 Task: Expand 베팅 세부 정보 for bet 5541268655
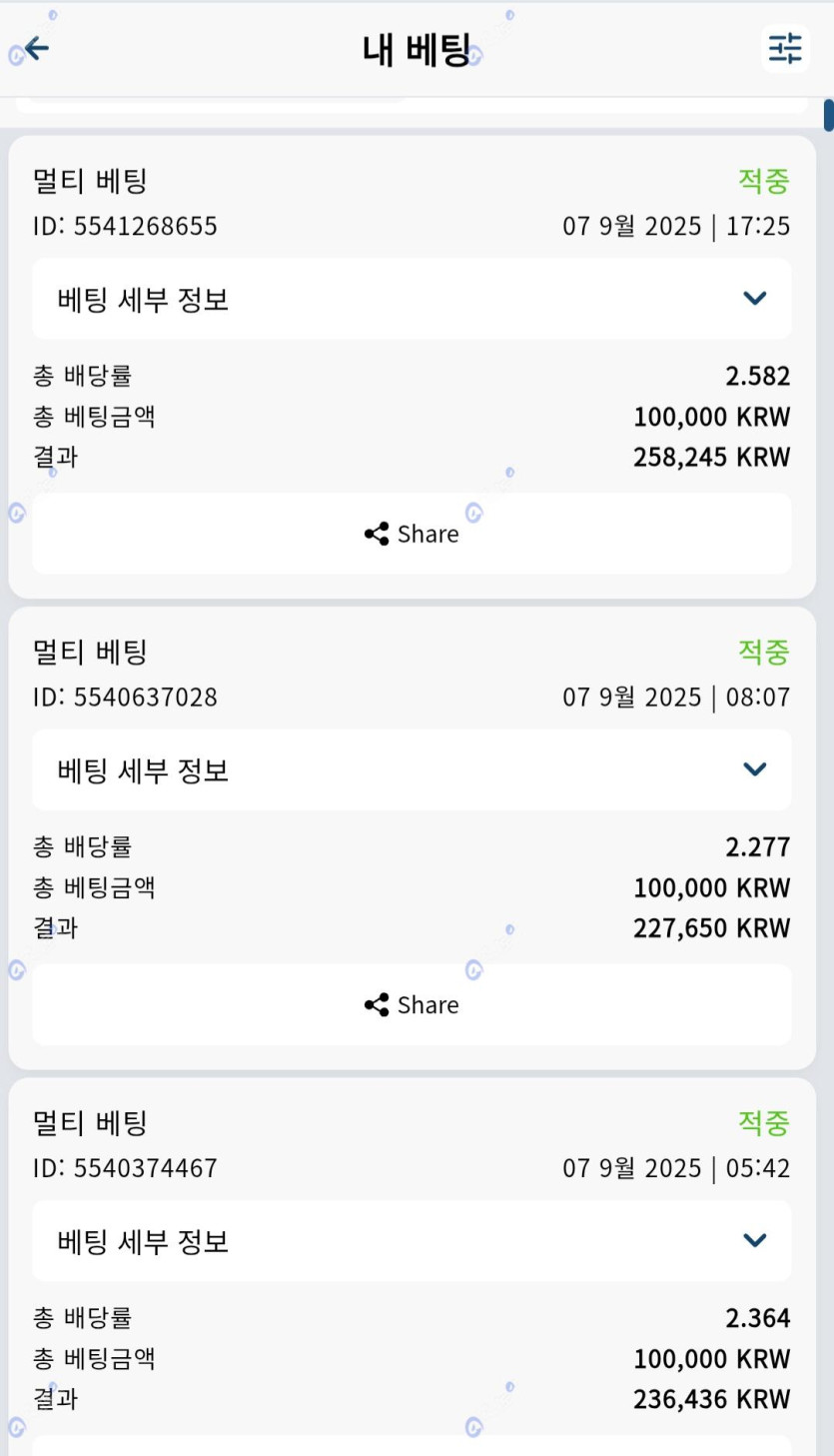point(412,299)
